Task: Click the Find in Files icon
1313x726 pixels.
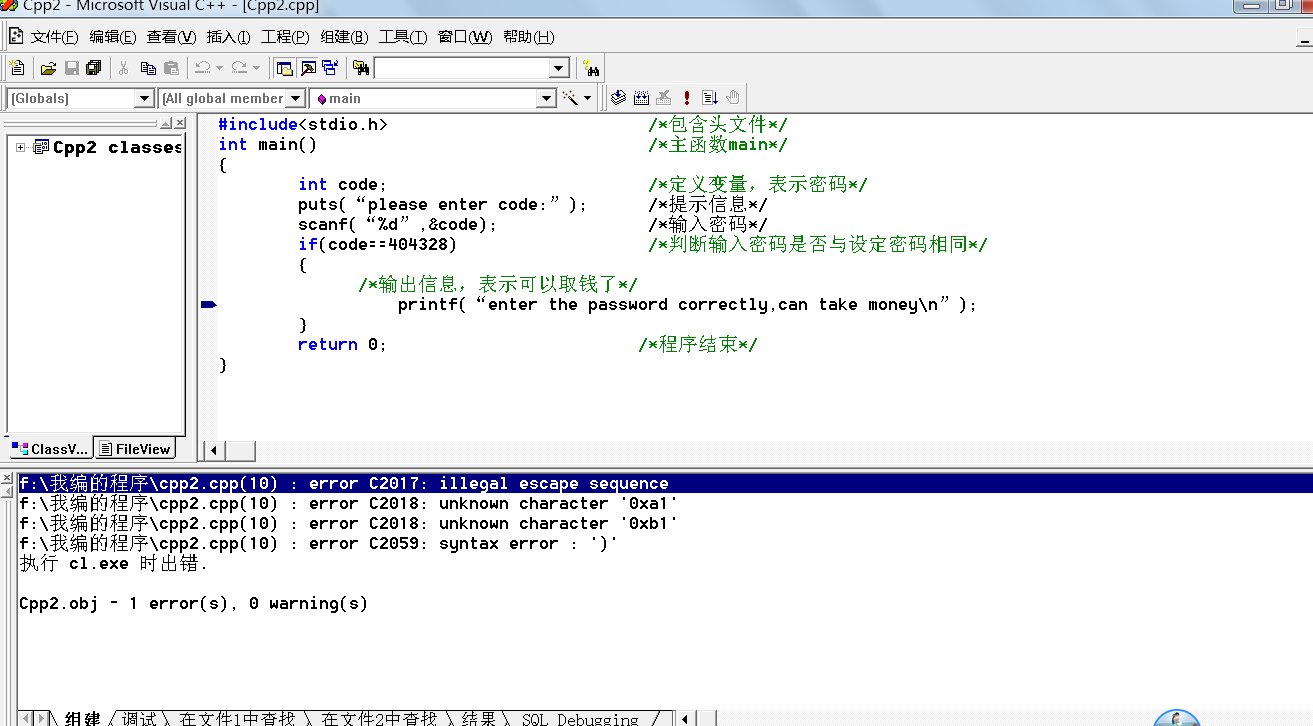Action: click(361, 68)
